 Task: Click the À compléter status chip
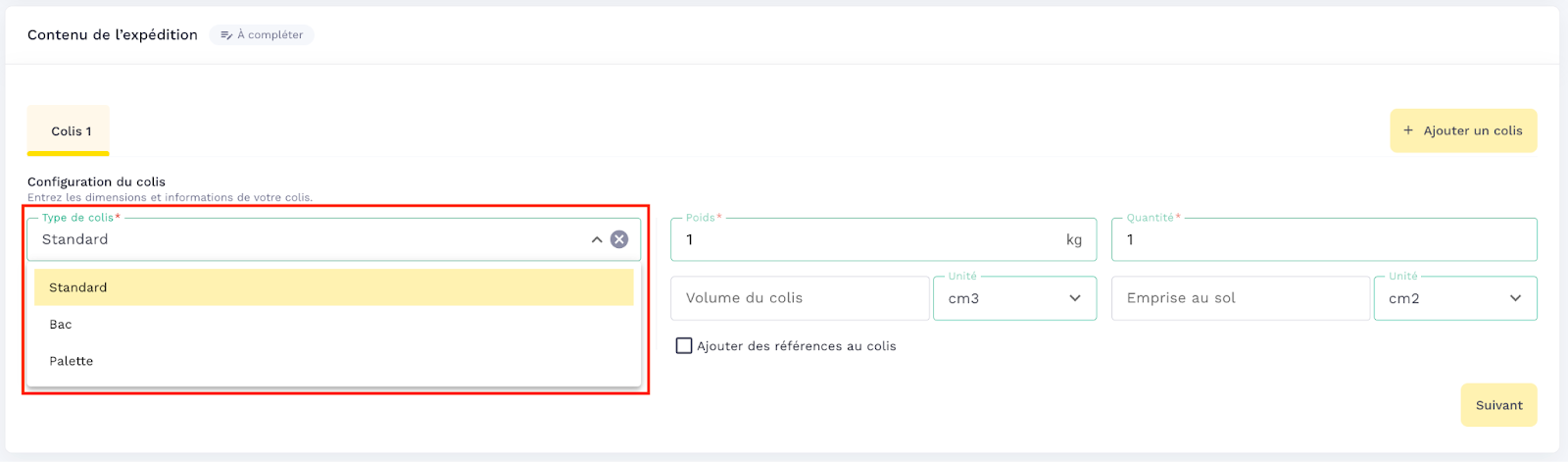coord(262,35)
